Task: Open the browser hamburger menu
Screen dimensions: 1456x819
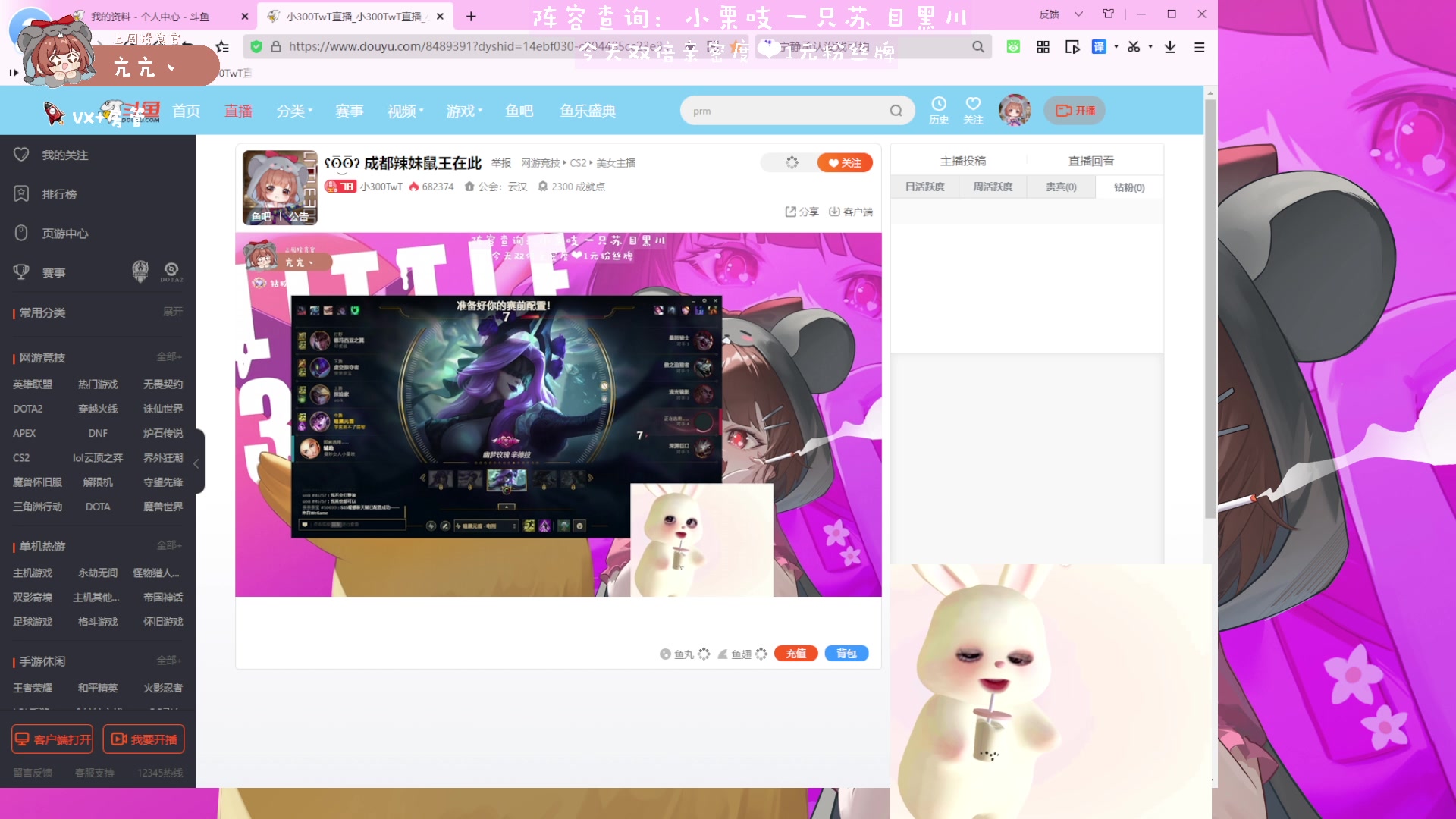Action: pyautogui.click(x=1200, y=47)
